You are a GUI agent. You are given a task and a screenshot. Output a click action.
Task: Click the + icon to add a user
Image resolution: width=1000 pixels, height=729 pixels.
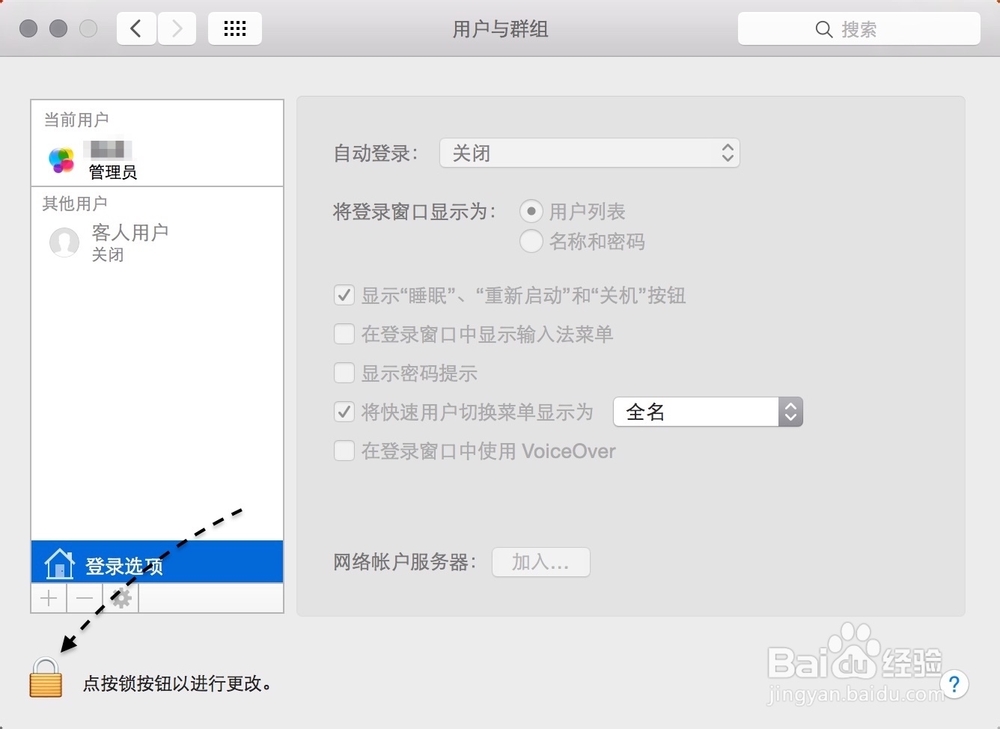(47, 597)
